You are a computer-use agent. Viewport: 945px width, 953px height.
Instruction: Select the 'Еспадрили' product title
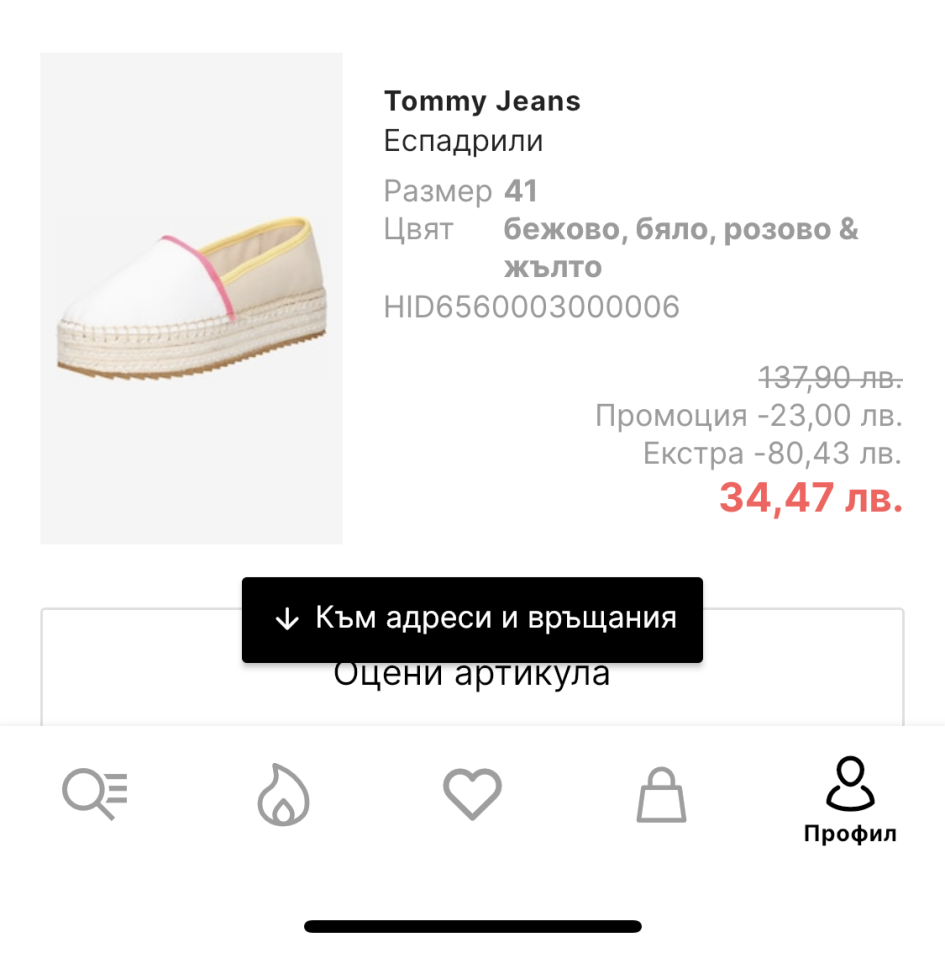coord(463,141)
